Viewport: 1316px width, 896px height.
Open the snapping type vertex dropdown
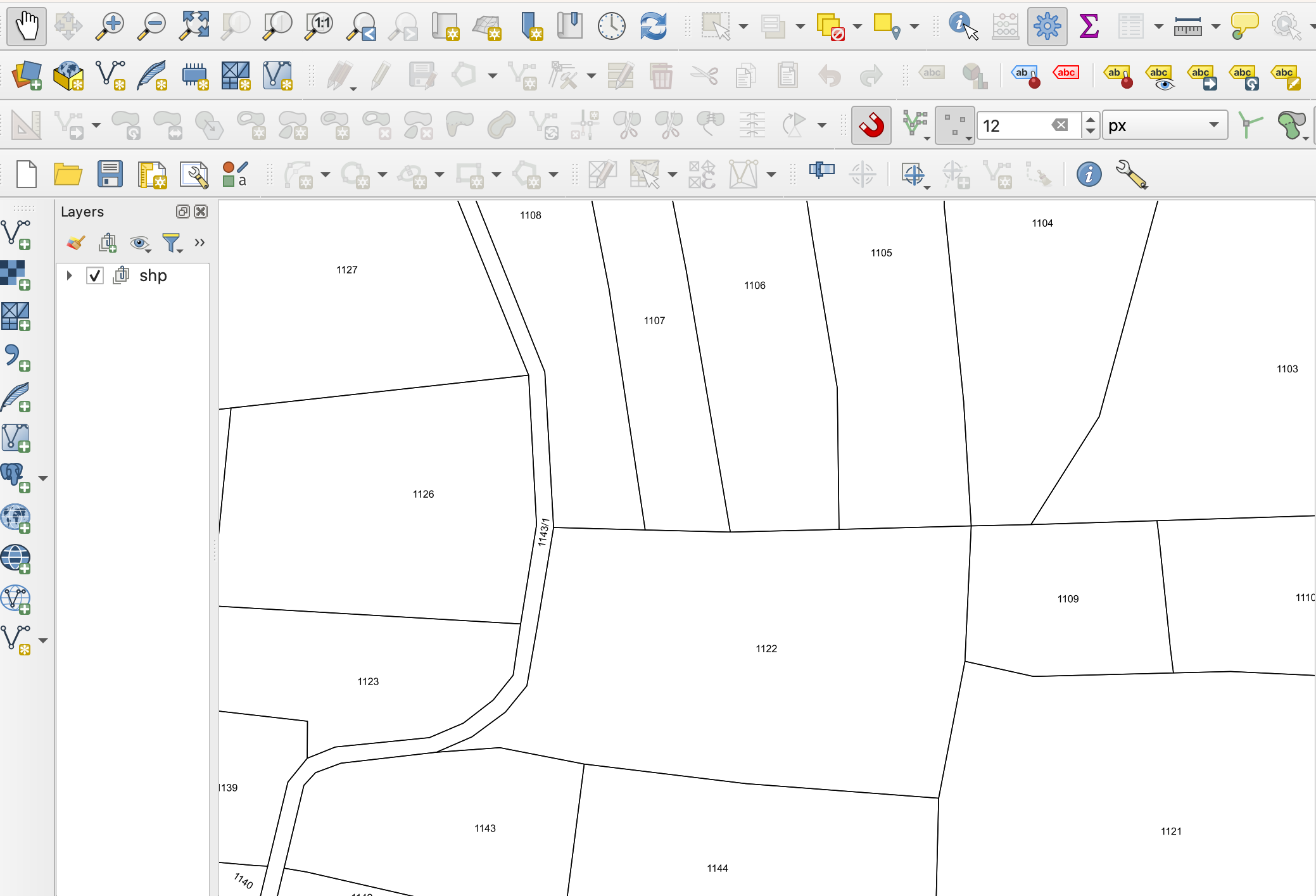[954, 125]
